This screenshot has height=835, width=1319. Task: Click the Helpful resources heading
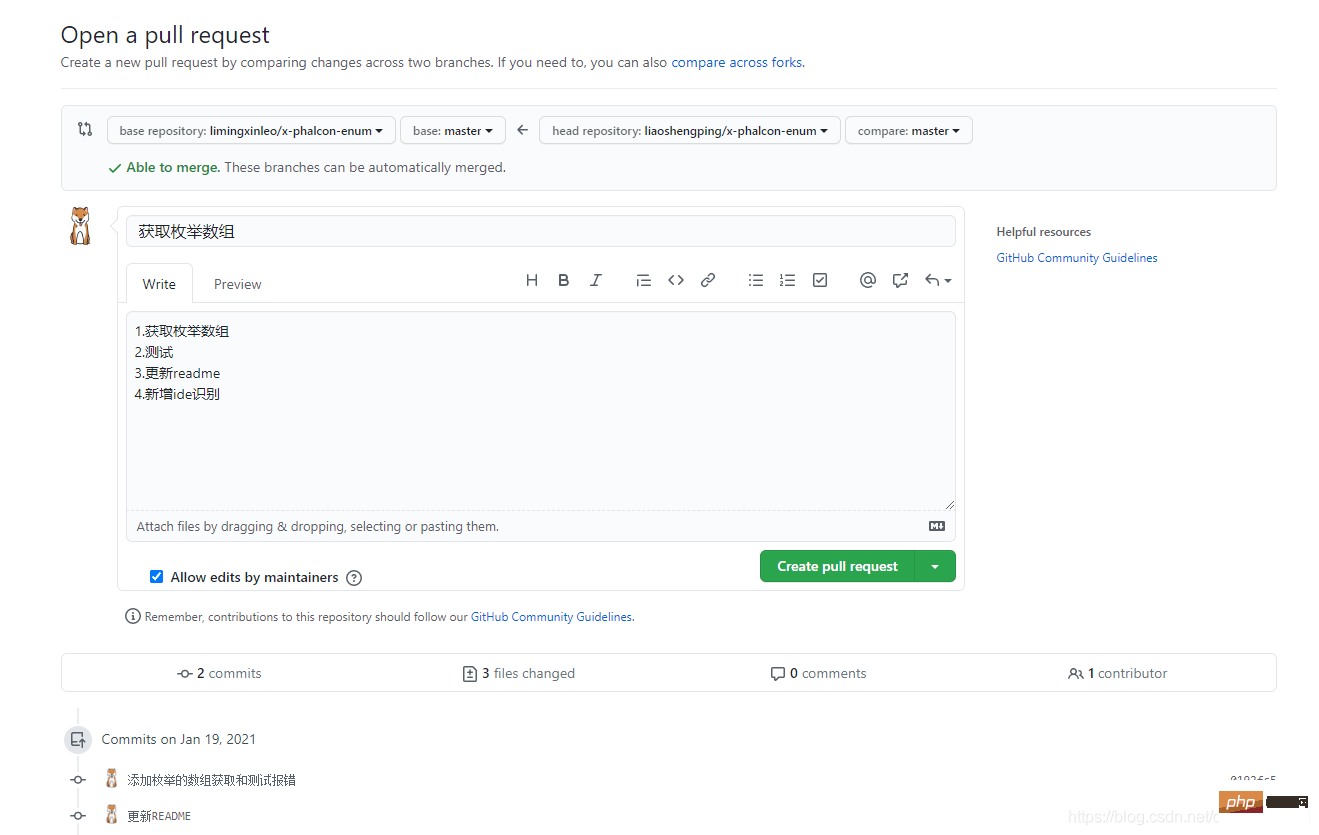[1043, 232]
